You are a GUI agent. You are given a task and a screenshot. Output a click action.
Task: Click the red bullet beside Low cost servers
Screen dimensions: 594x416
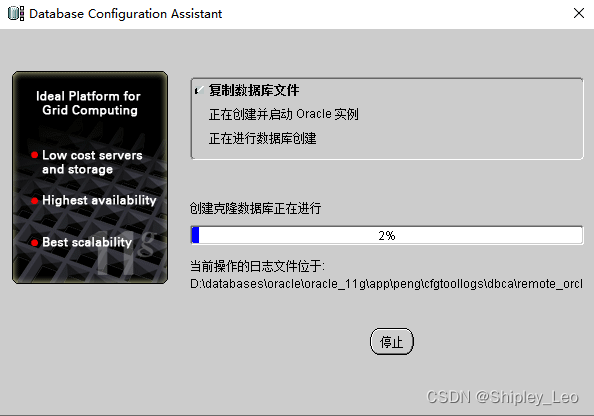[34, 155]
